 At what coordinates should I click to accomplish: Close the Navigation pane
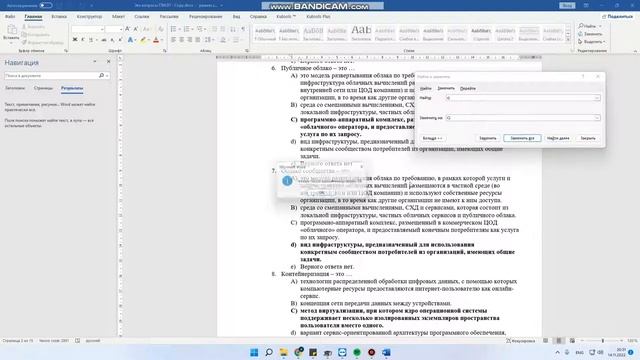click(109, 62)
